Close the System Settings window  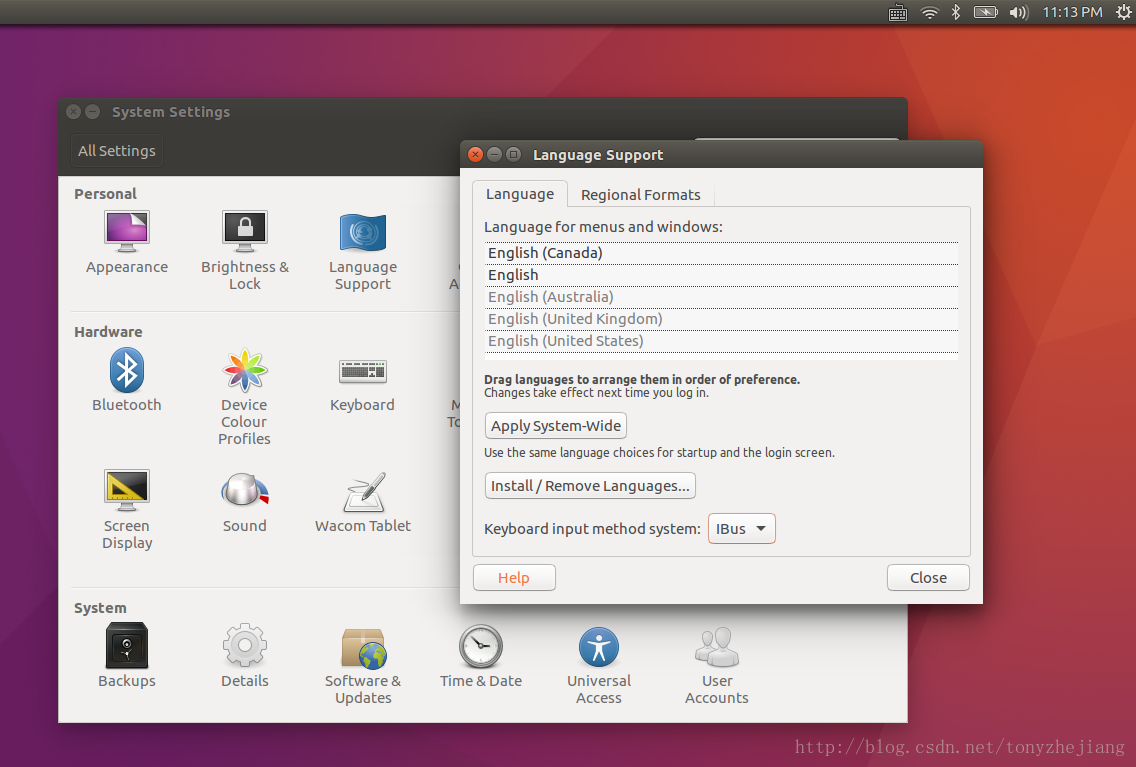(73, 112)
